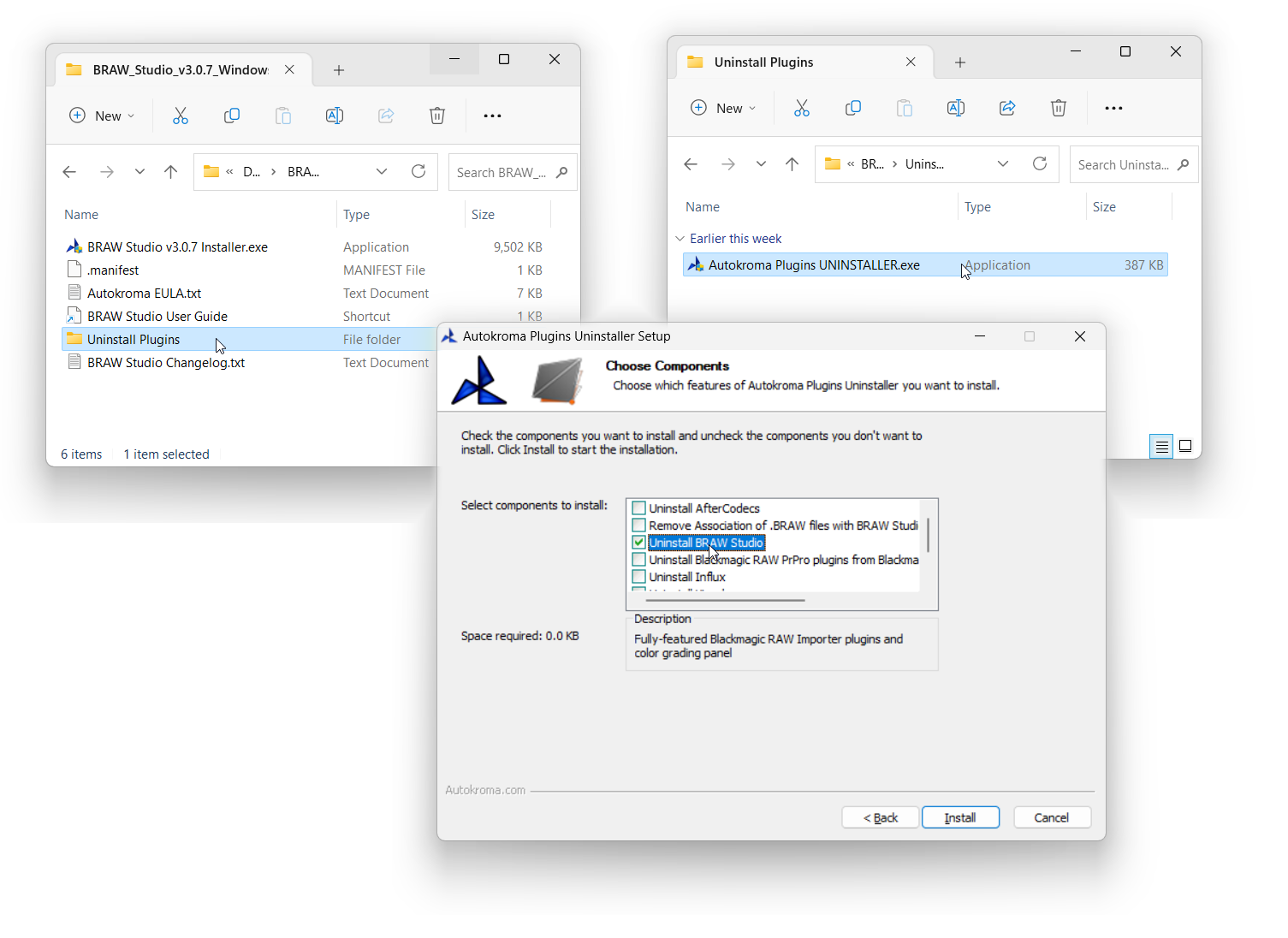Click the components list horizontal scrollbar
Image resolution: width=1288 pixels, height=938 pixels.
pos(726,600)
